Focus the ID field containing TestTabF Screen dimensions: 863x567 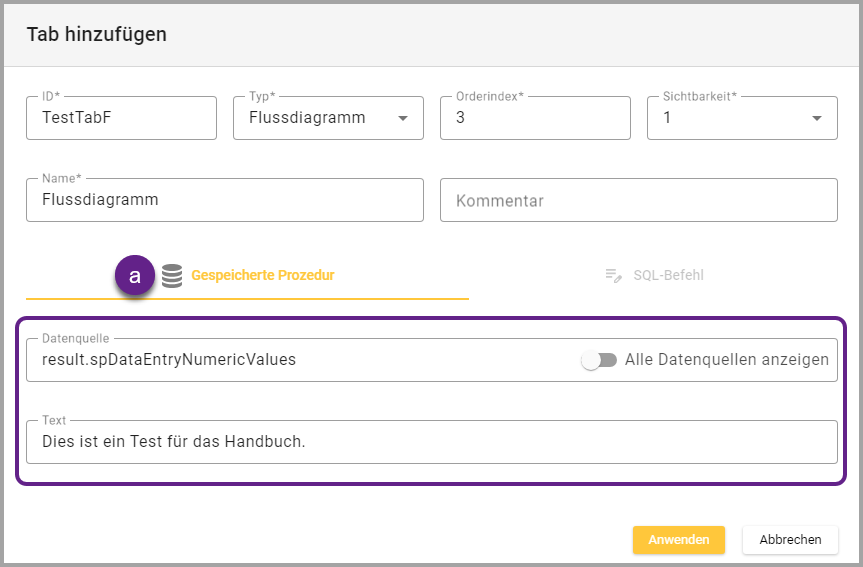tap(121, 118)
